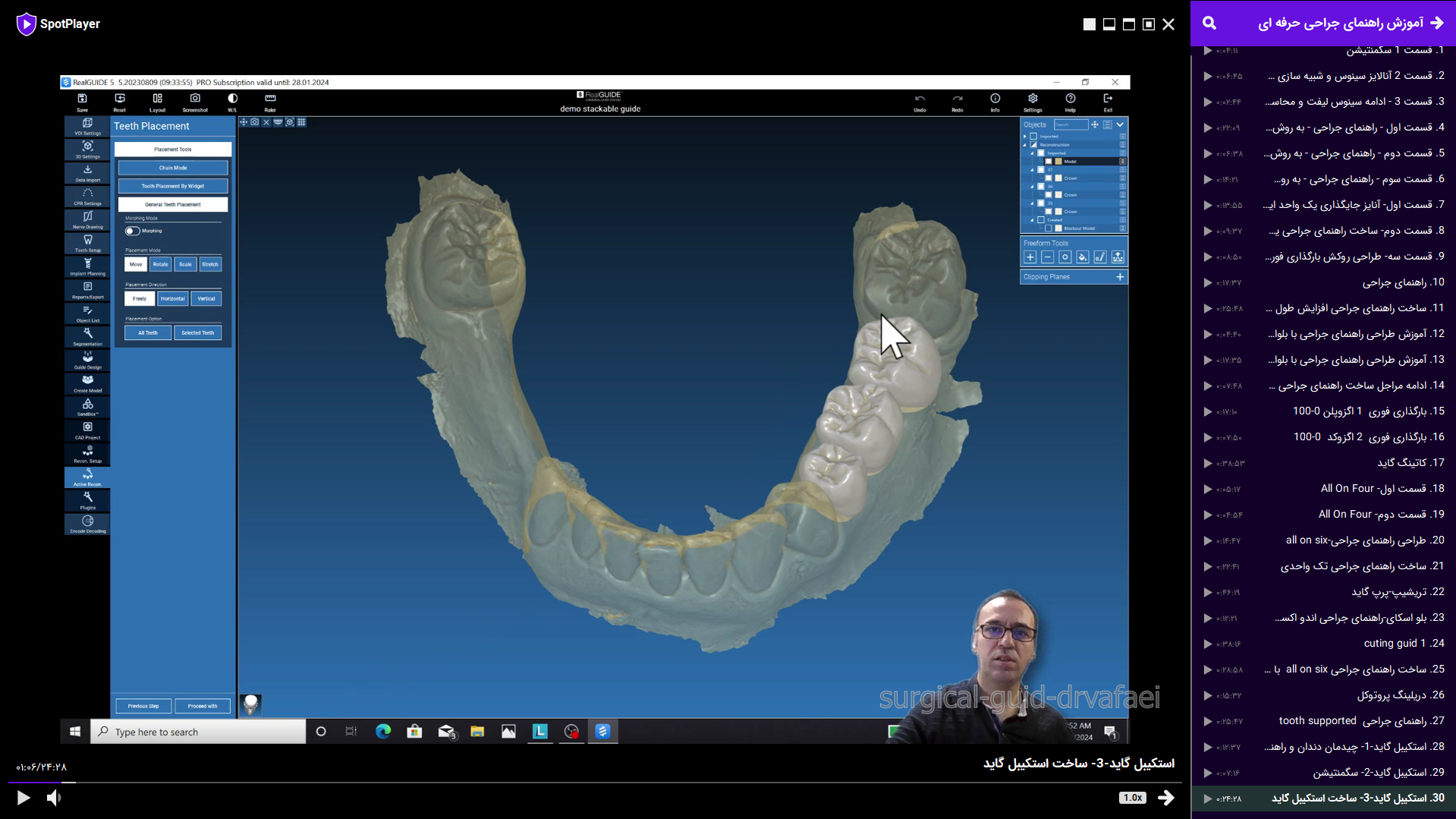Click the Selected Teeth button

pos(197,332)
